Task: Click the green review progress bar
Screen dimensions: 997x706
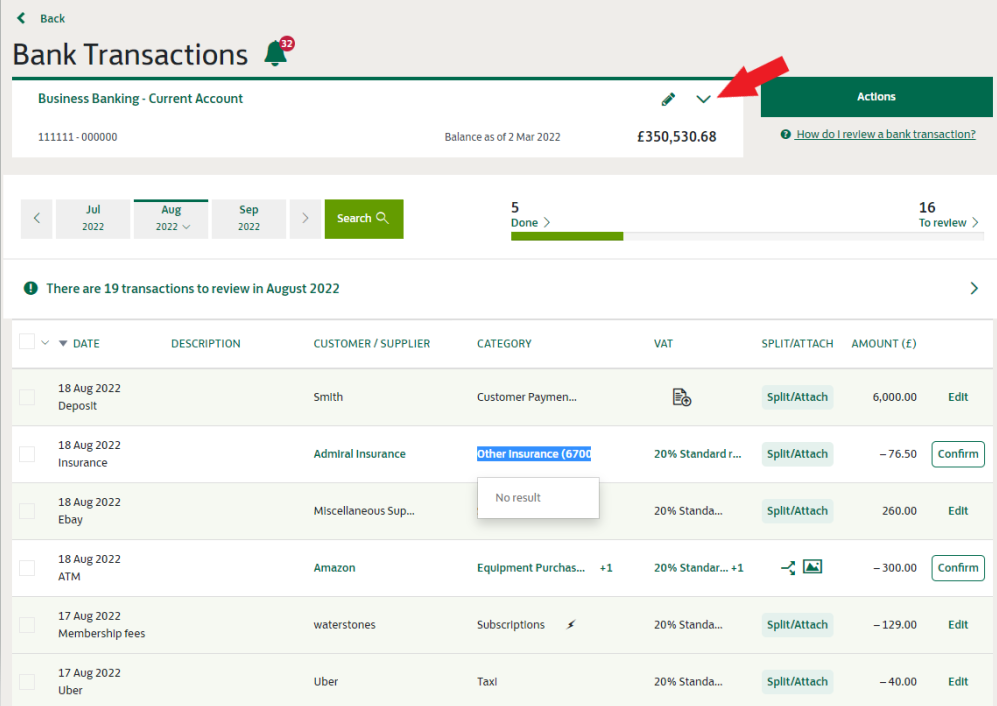Action: 567,237
